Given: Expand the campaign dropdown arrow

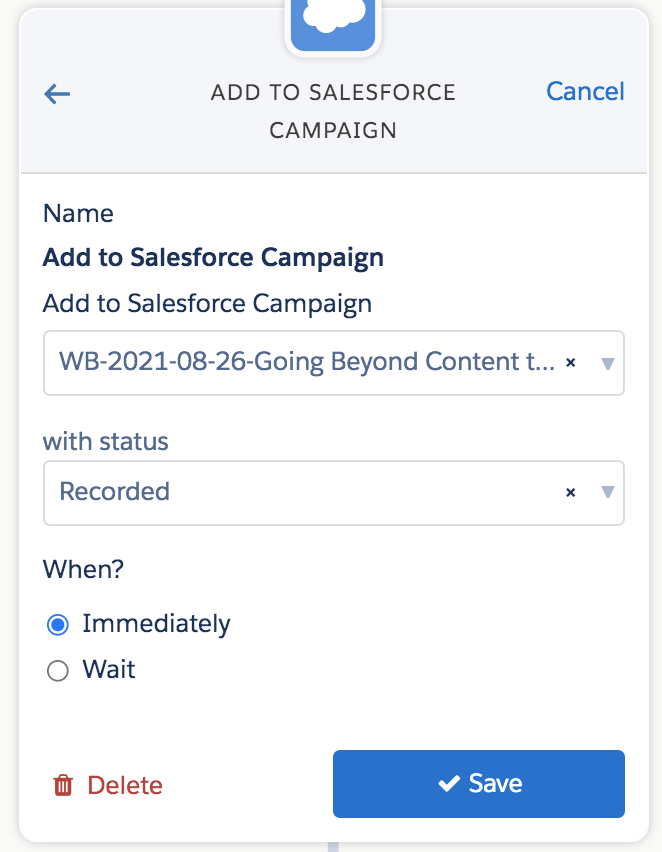Looking at the screenshot, I should coord(608,363).
